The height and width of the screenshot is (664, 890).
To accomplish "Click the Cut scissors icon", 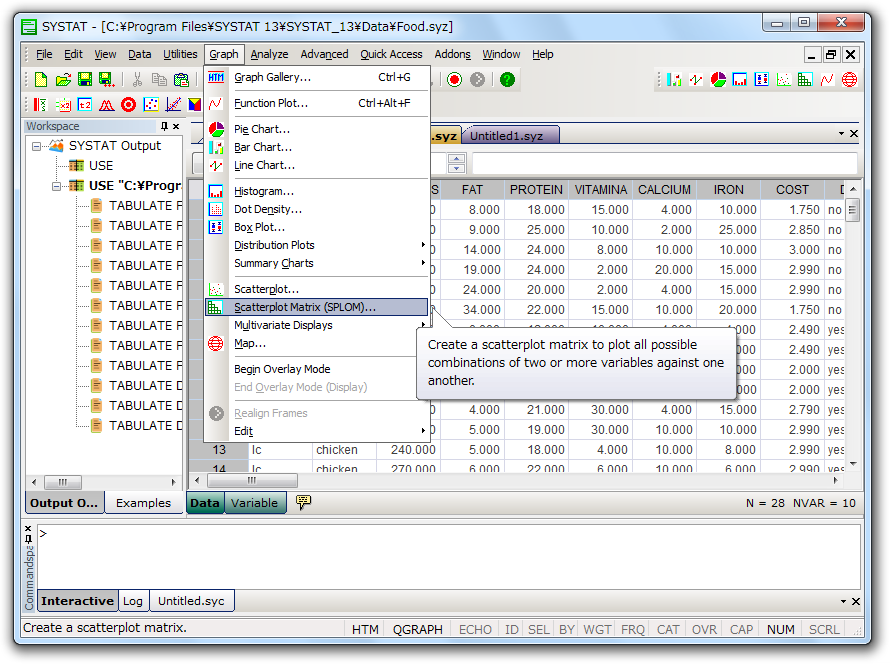I will (x=137, y=79).
